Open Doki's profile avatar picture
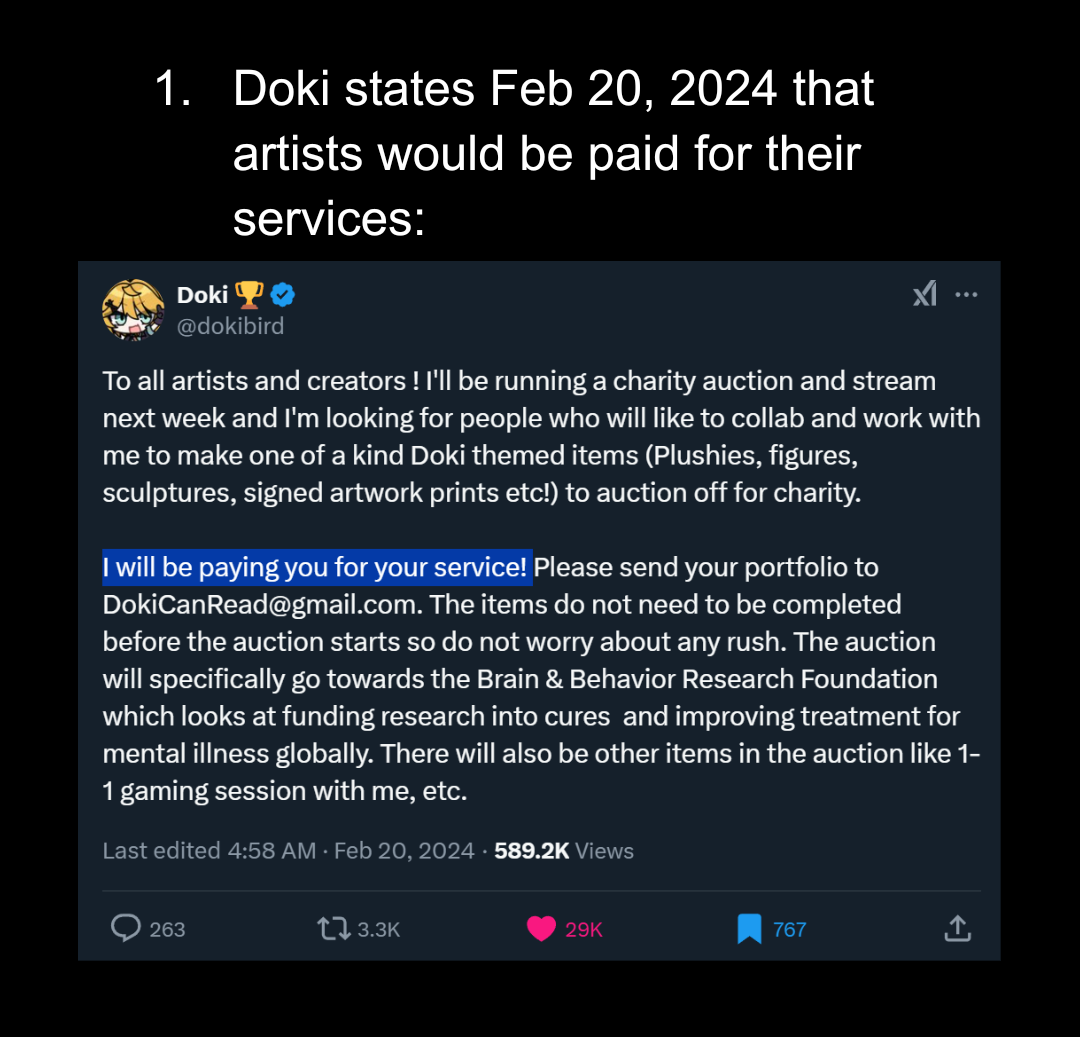The width and height of the screenshot is (1080, 1037). coord(133,309)
